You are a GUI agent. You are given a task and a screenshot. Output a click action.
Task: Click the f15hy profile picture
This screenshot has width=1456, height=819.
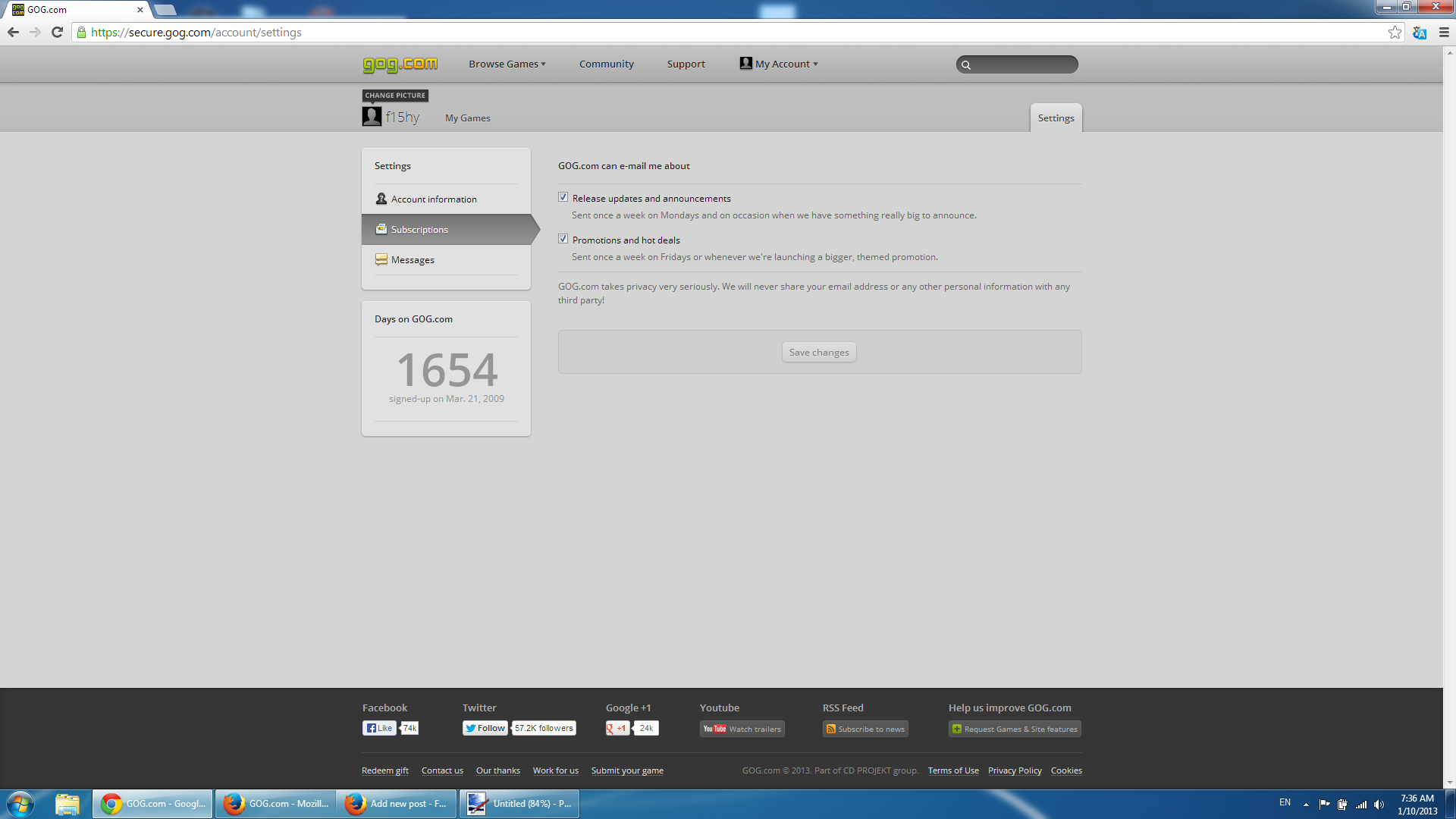(x=372, y=117)
